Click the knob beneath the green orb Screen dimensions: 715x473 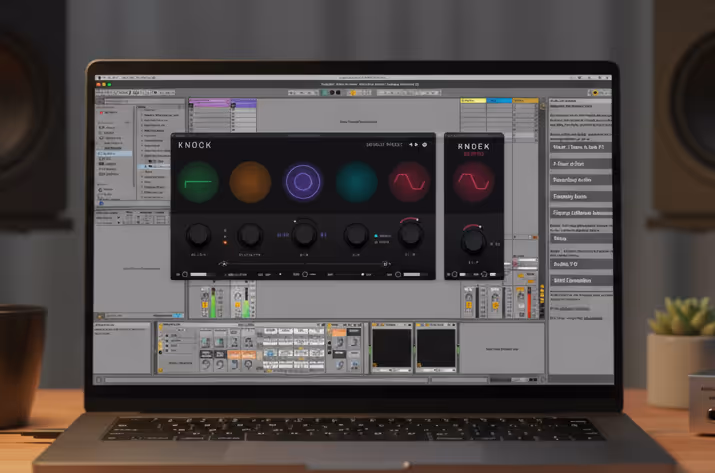pos(198,235)
